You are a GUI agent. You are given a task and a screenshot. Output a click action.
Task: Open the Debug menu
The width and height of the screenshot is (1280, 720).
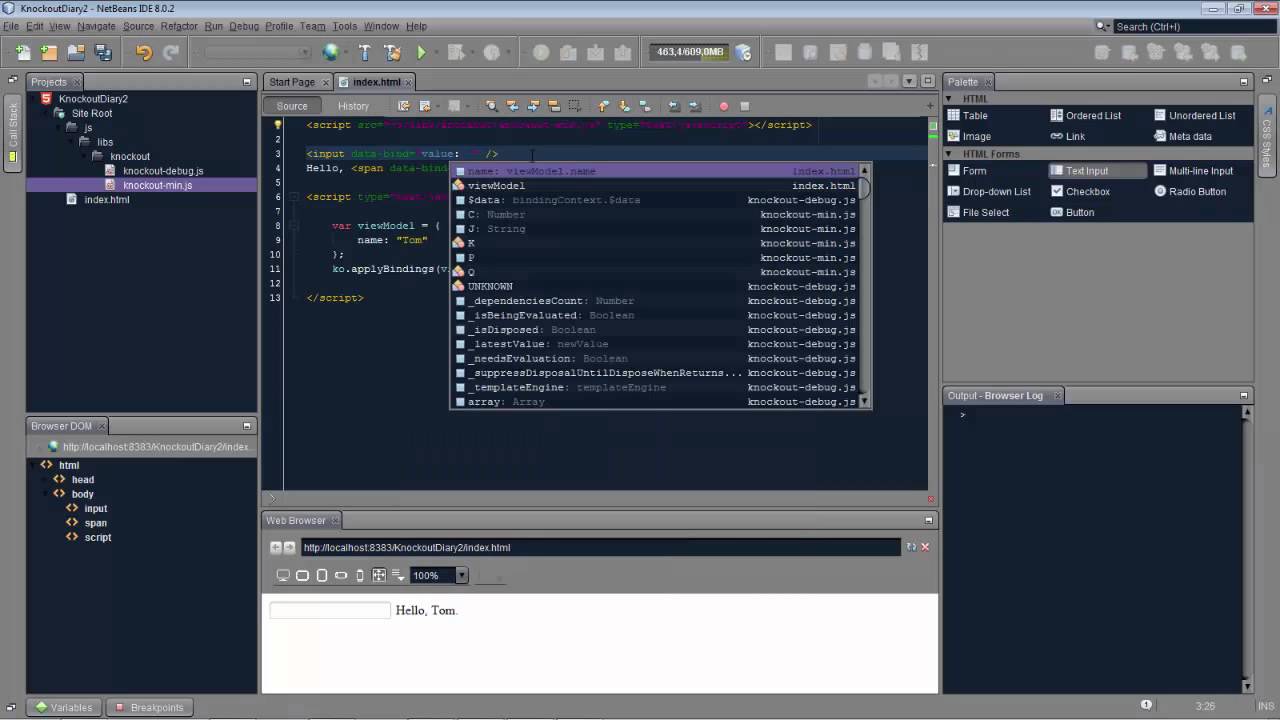tap(243, 26)
